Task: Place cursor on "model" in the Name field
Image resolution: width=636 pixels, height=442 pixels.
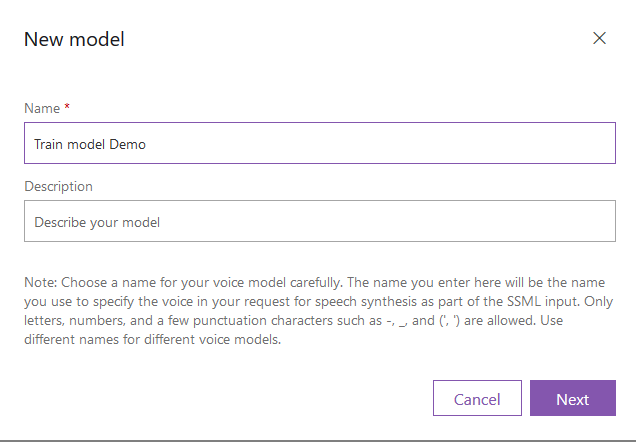Action: point(86,144)
